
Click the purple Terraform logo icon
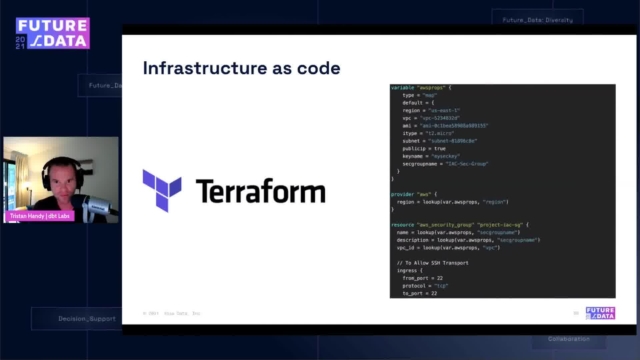[x=162, y=191]
